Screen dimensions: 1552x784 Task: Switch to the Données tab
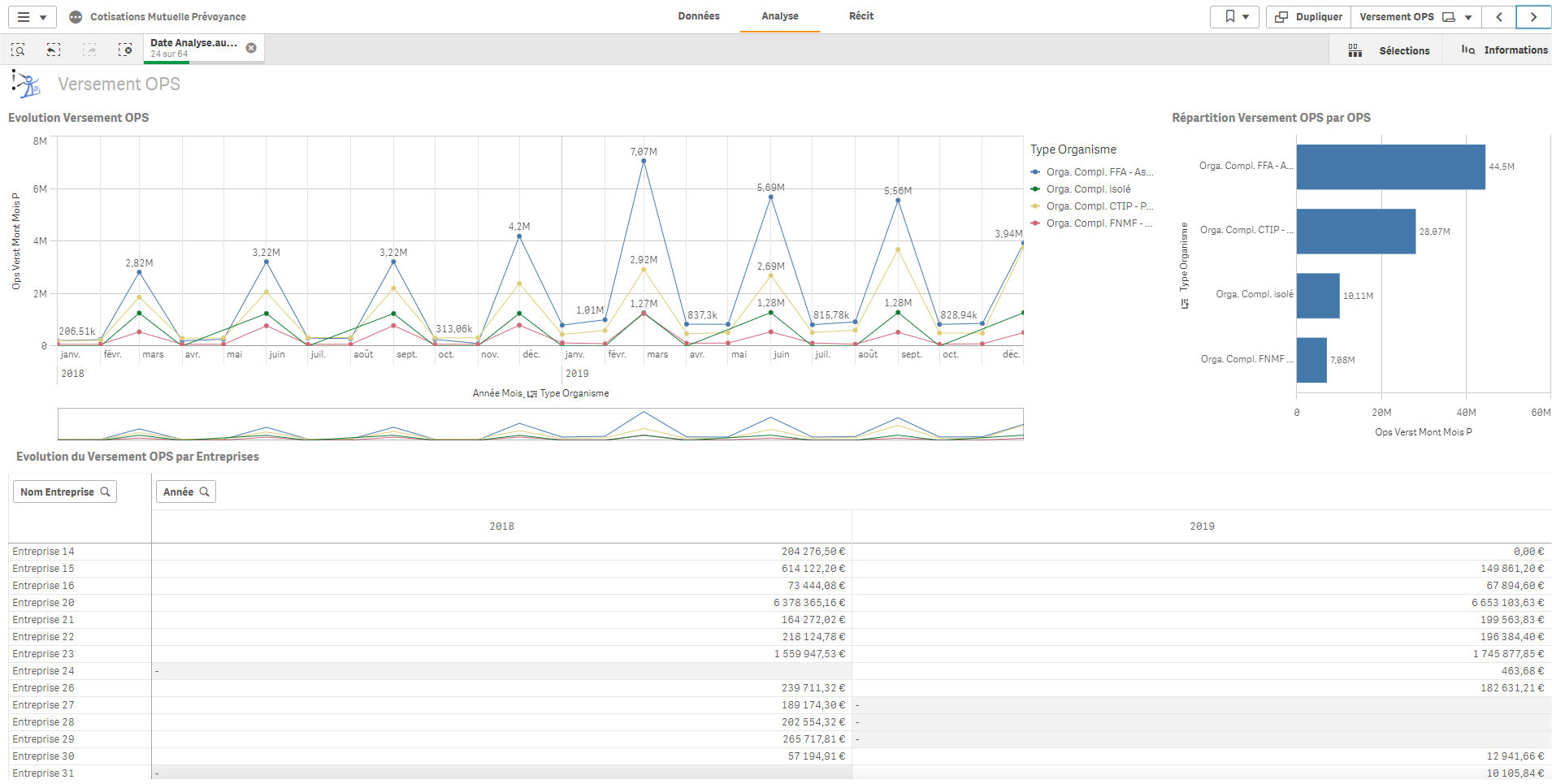[699, 16]
